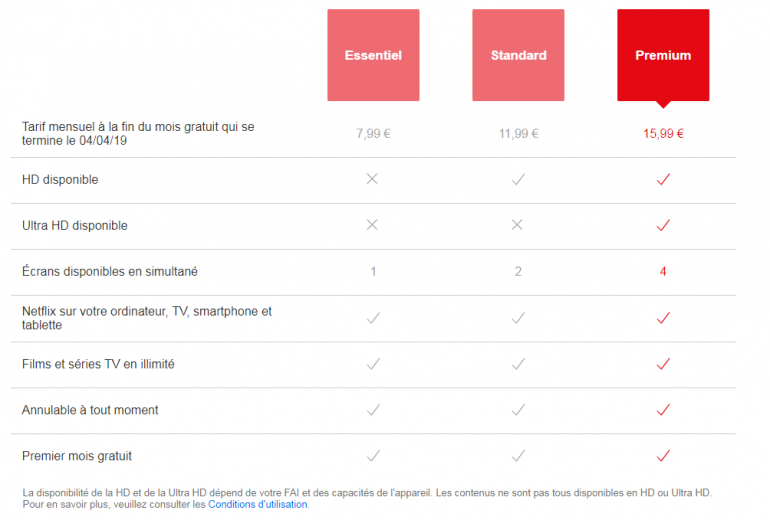Click the Standard Ultra HD cross icon
This screenshot has width=770, height=520.
518,225
